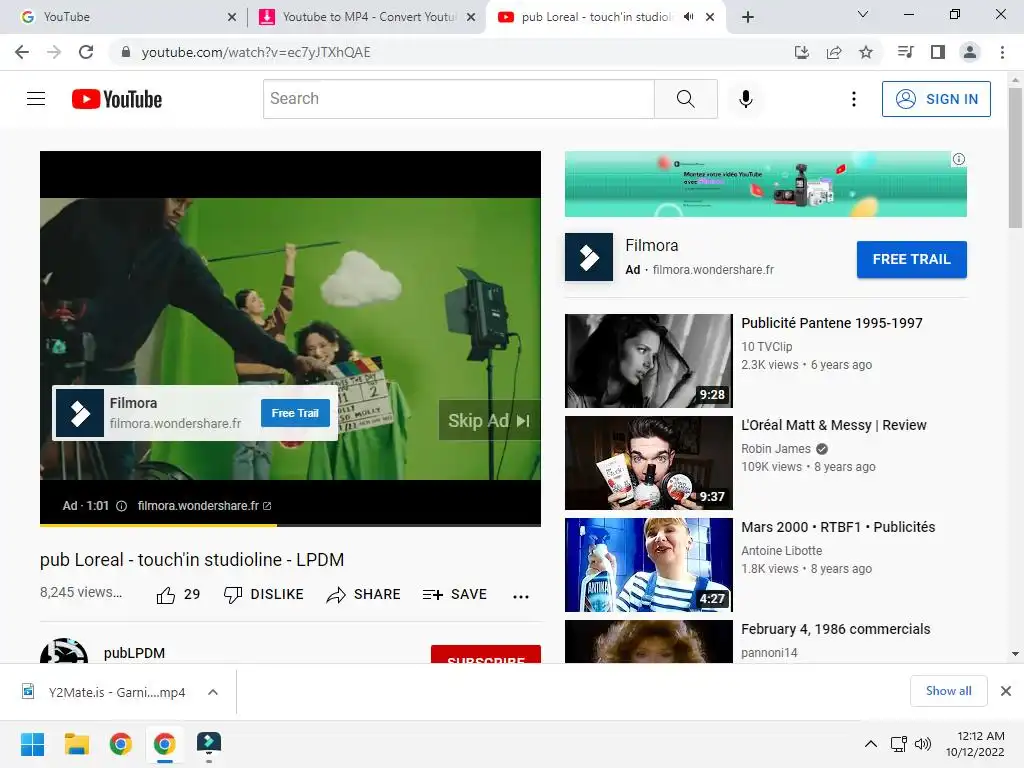Open the Chrome profile avatar

coord(970,52)
